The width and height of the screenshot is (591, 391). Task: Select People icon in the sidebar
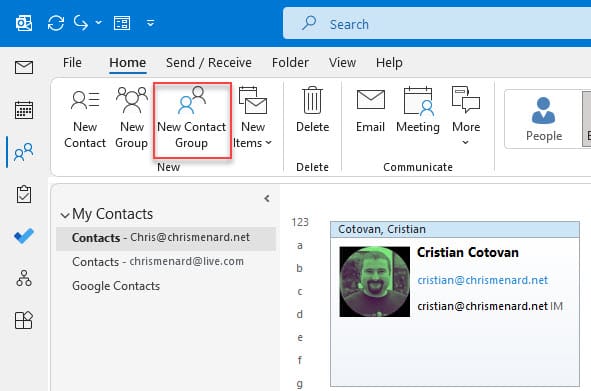pyautogui.click(x=24, y=152)
